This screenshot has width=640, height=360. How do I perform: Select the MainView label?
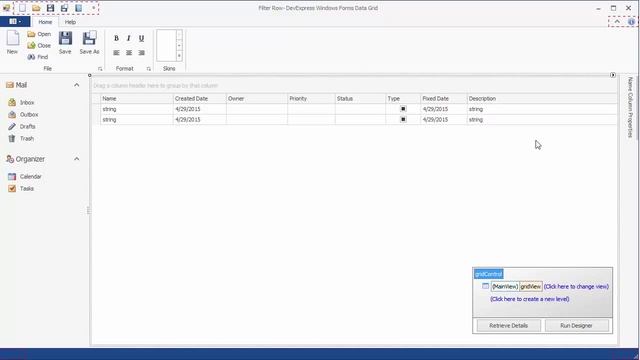click(505, 287)
